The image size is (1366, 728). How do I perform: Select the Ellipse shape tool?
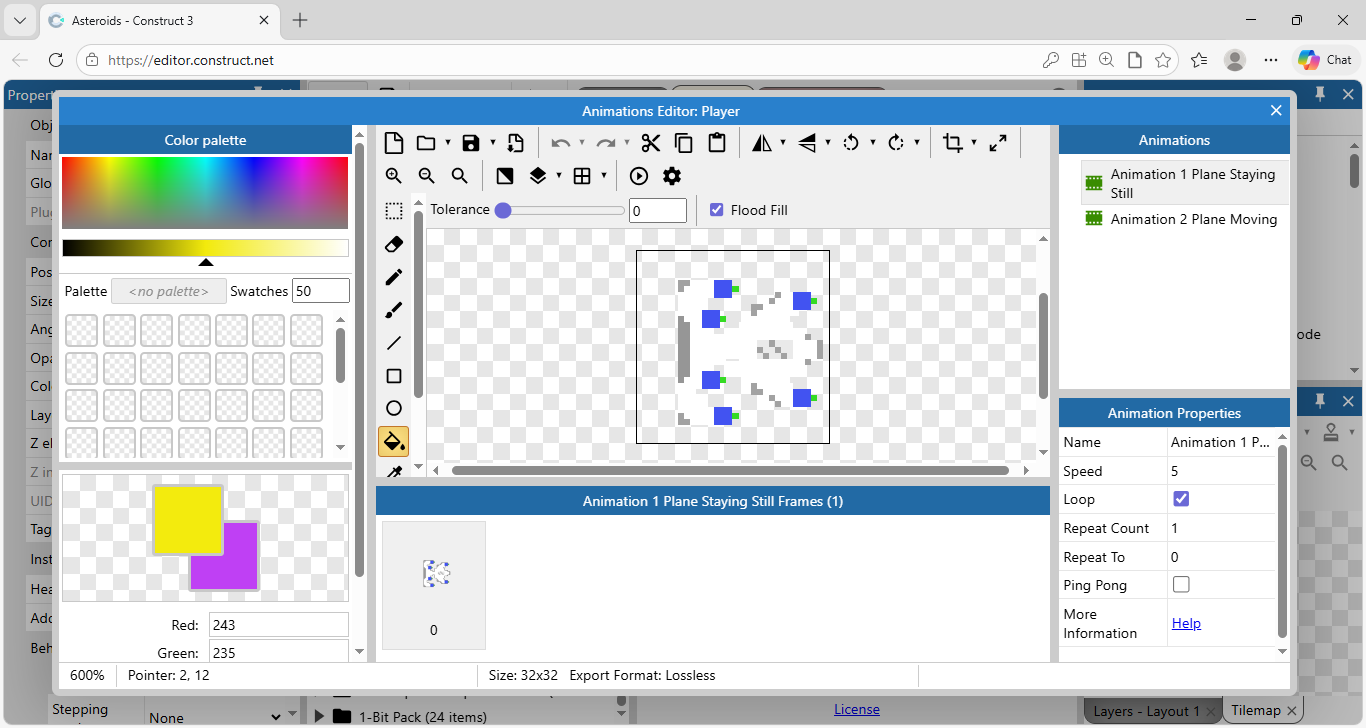394,408
